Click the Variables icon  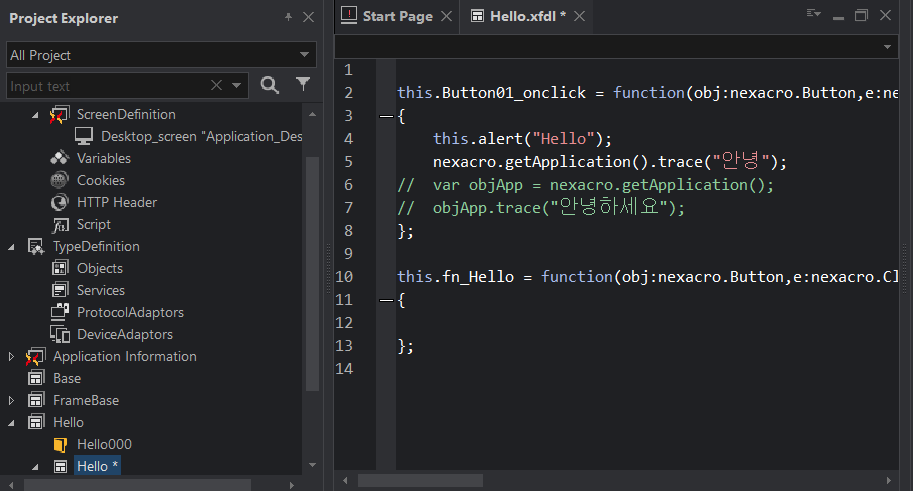click(x=59, y=158)
